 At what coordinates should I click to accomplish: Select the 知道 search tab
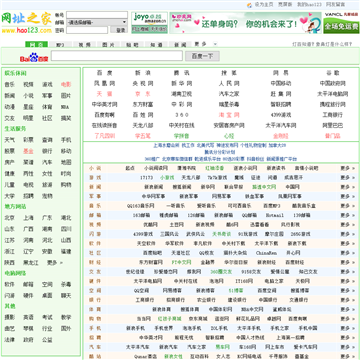[x=156, y=45]
